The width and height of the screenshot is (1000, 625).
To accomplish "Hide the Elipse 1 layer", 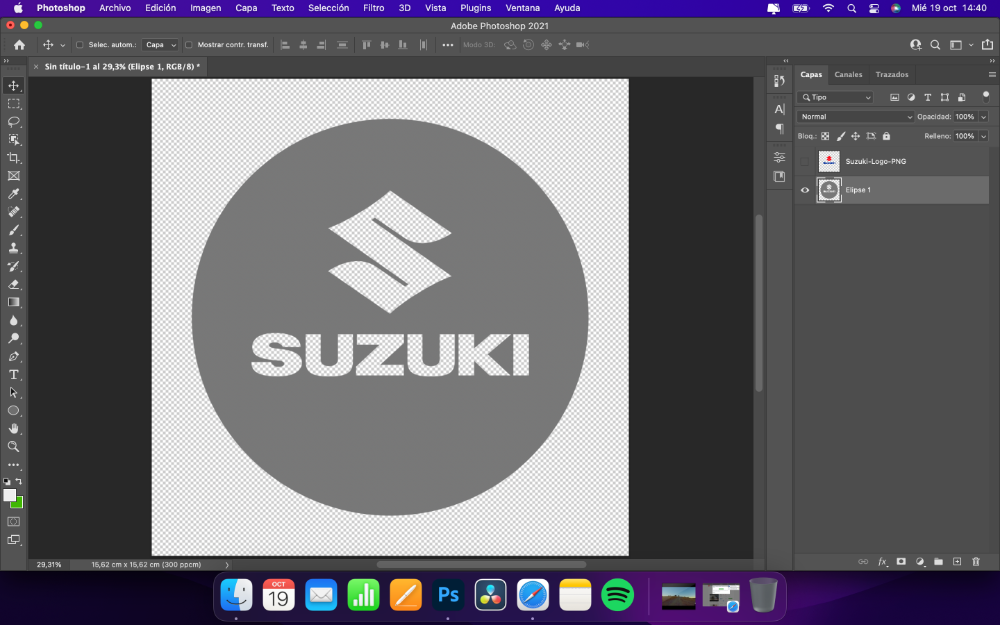I will tap(805, 190).
